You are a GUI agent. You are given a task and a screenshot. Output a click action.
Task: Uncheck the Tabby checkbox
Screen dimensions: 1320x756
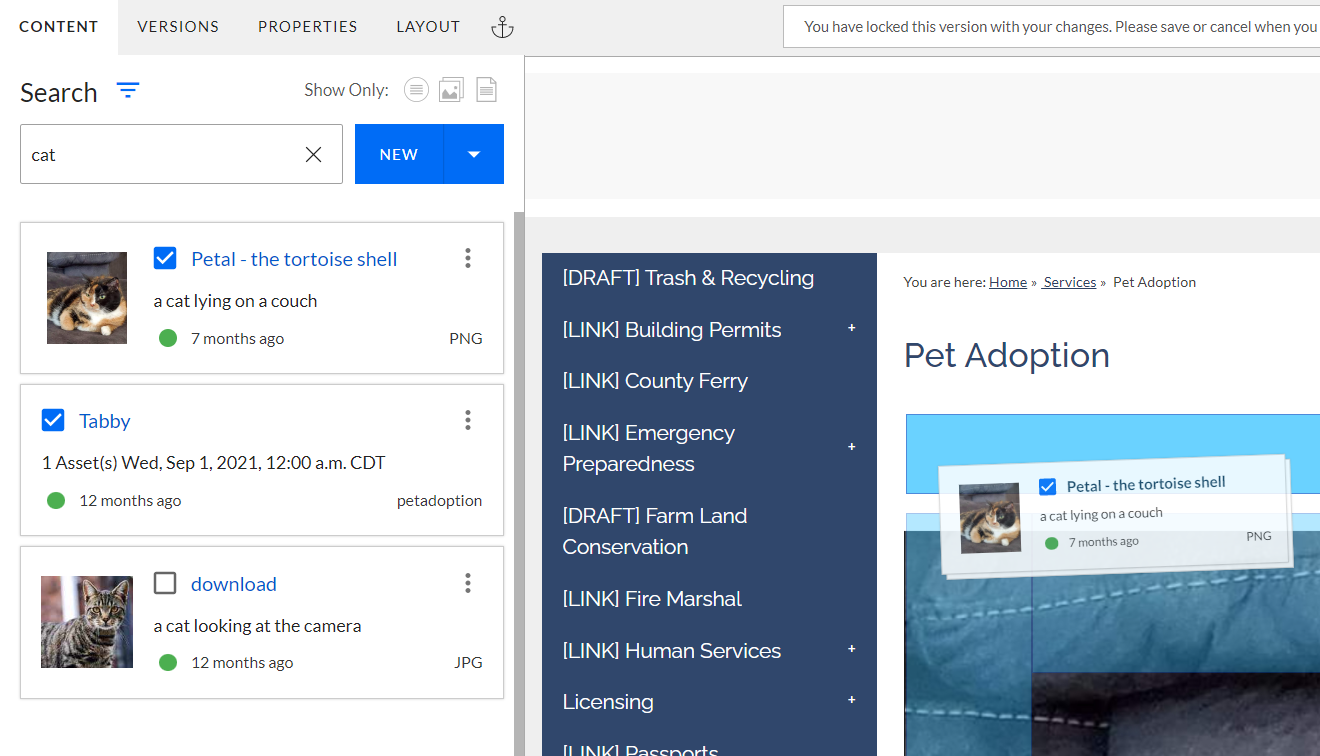tap(53, 420)
